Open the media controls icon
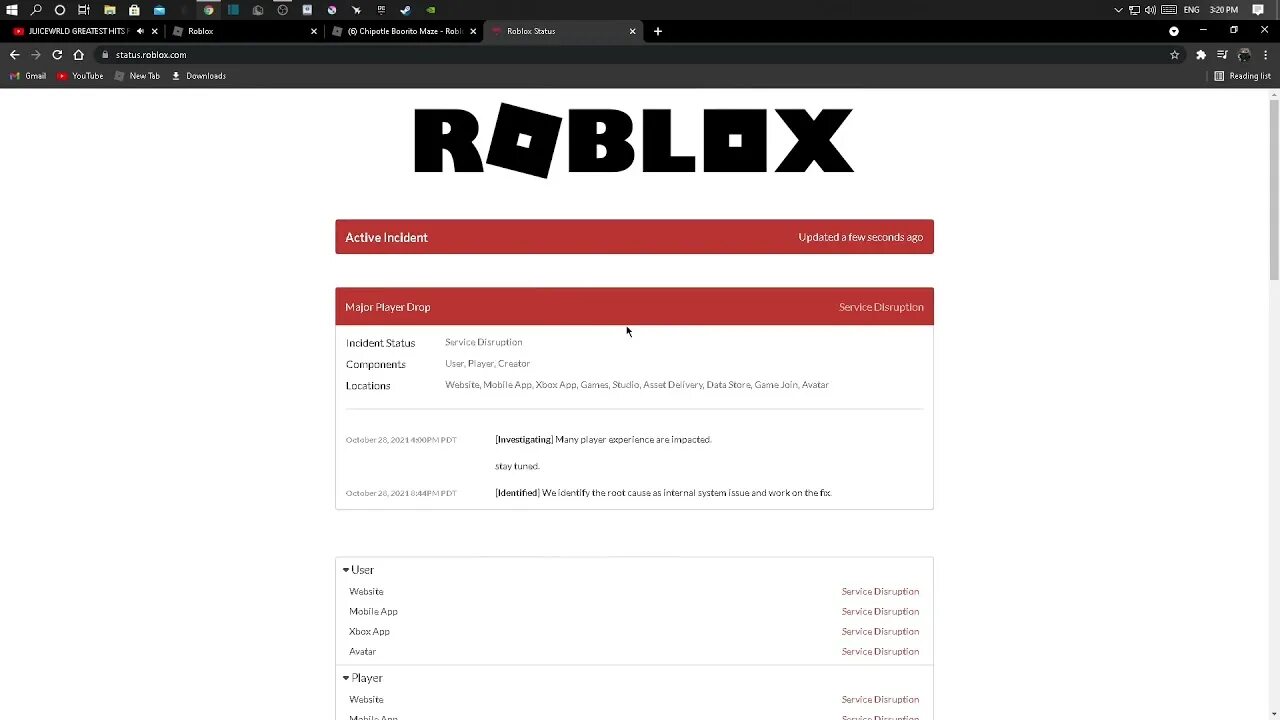1280x720 pixels. coord(1222,54)
